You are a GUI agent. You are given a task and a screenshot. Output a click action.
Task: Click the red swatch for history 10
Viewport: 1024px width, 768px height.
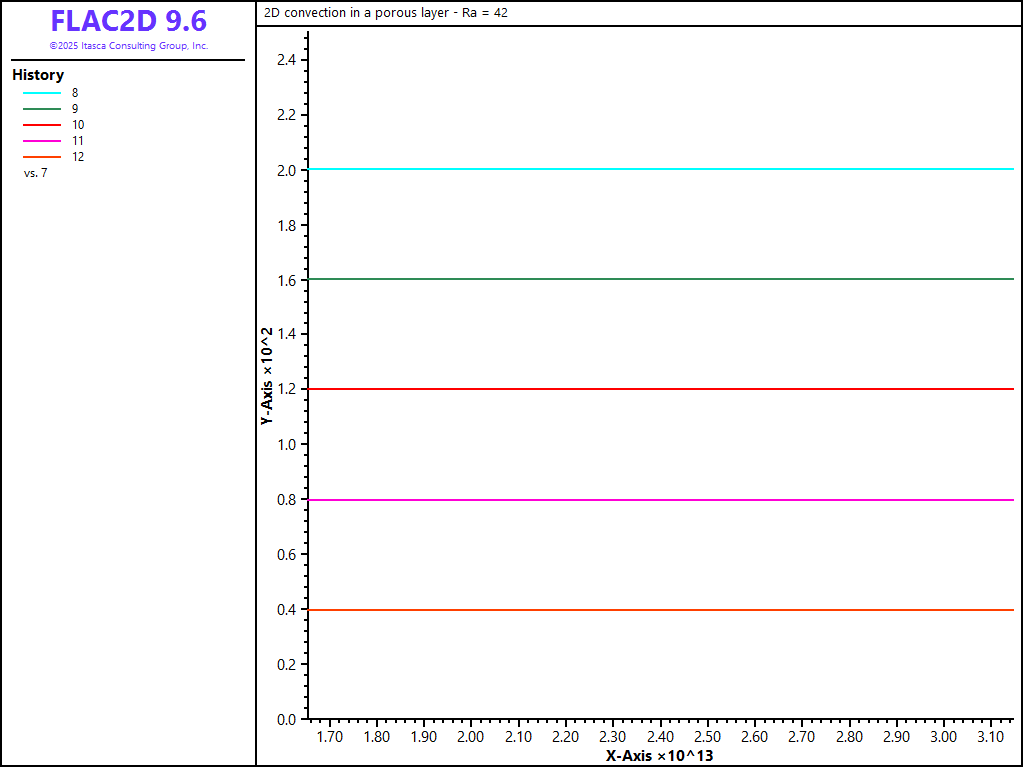click(42, 125)
